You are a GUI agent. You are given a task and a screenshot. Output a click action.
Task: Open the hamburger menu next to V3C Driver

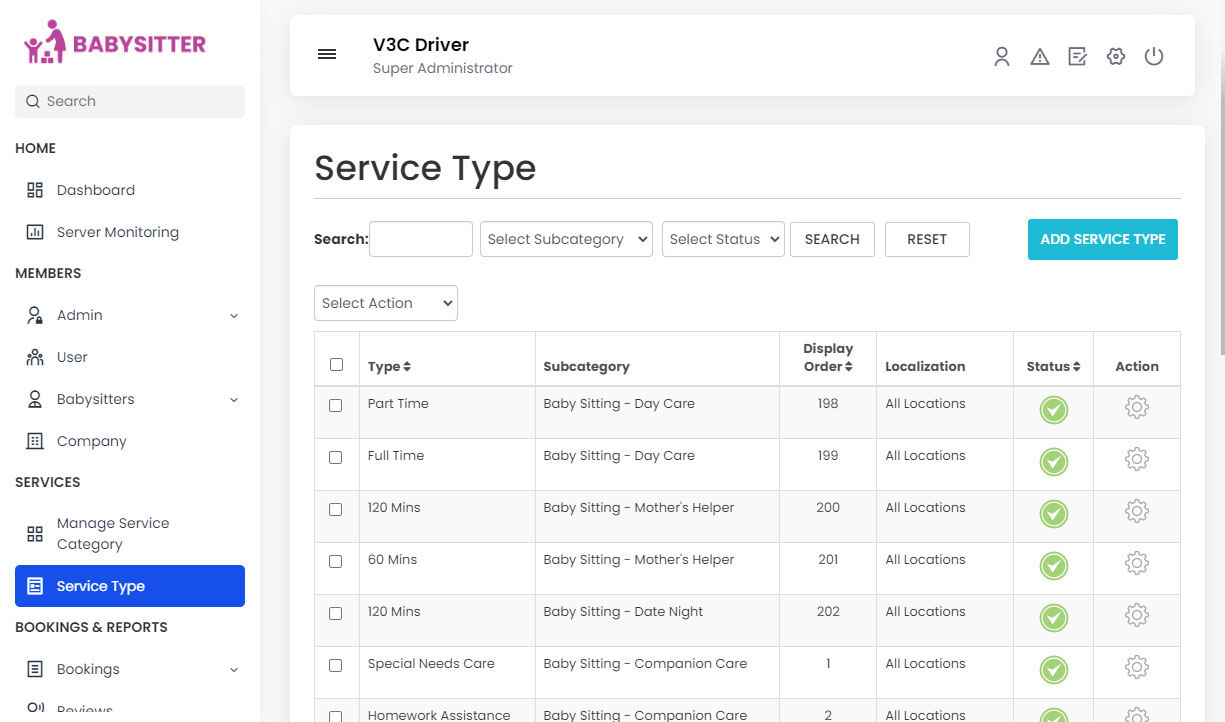(327, 54)
